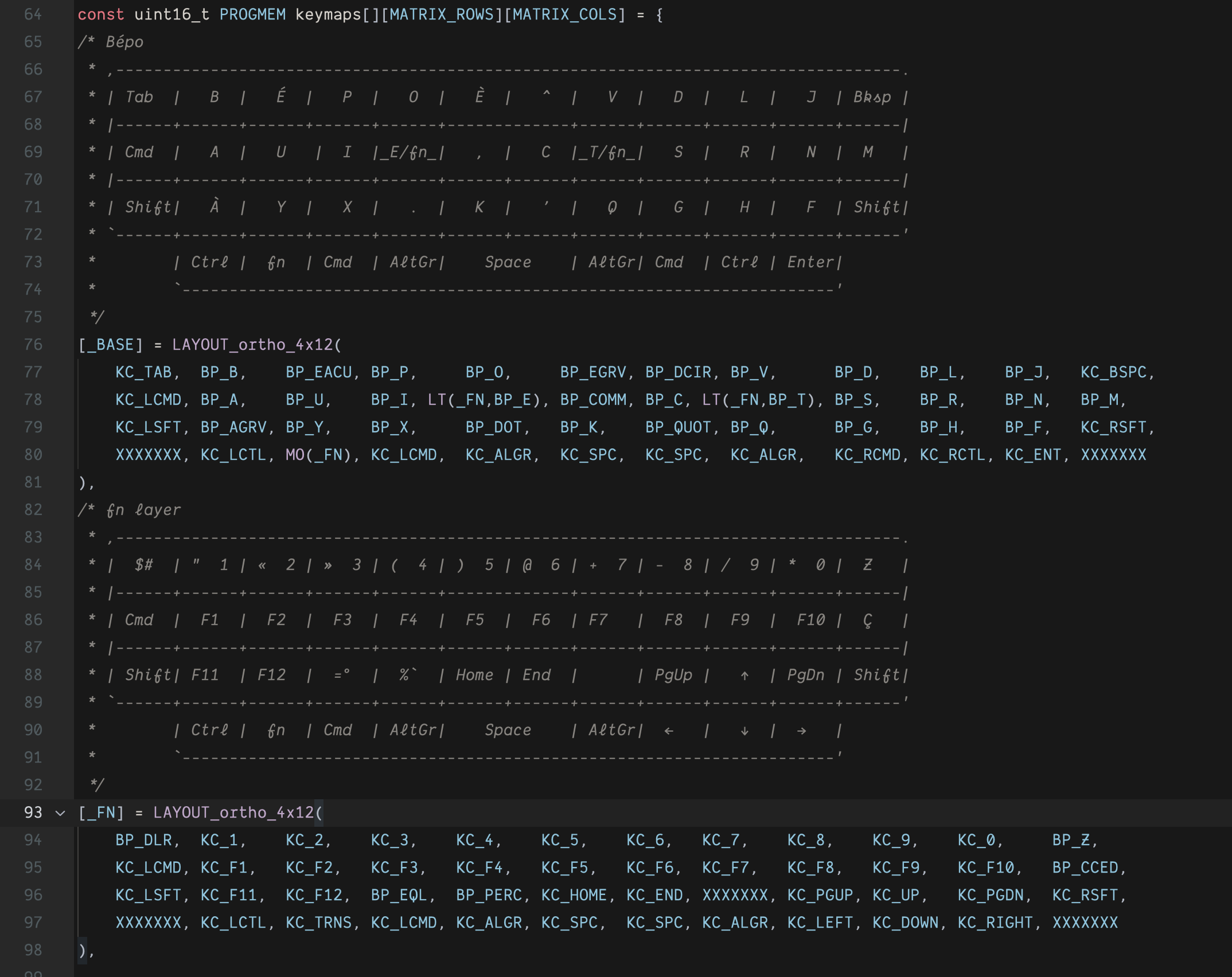This screenshot has height=977, width=1232.
Task: Click line number 76 in the gutter
Action: pyautogui.click(x=33, y=345)
